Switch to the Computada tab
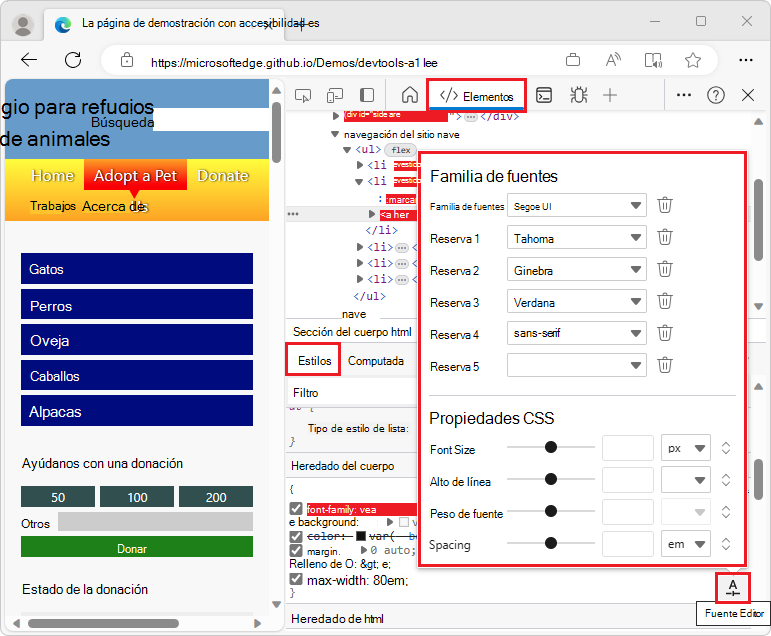 click(x=376, y=361)
